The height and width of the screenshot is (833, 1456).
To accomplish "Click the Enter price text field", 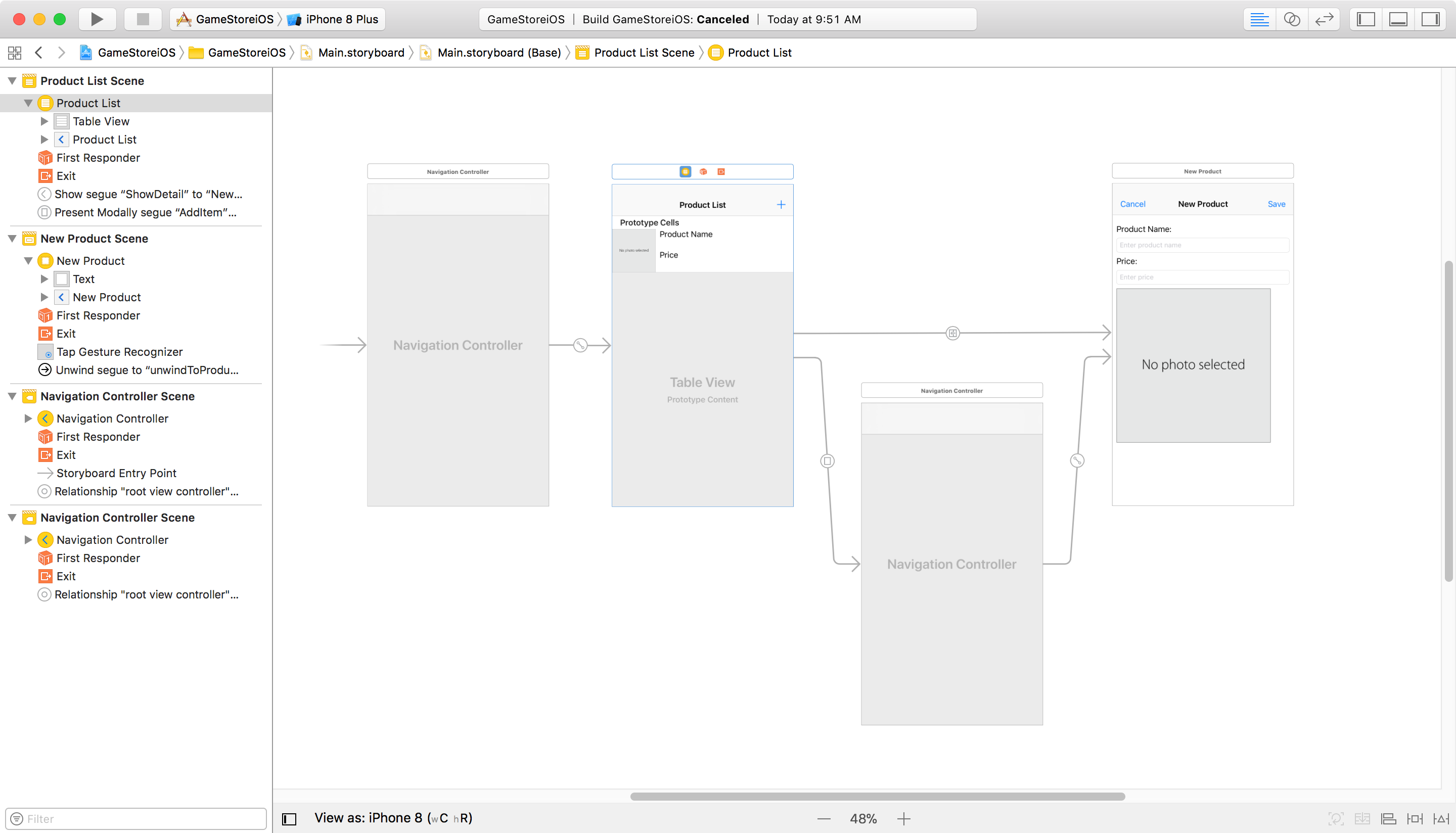I will click(x=1203, y=277).
